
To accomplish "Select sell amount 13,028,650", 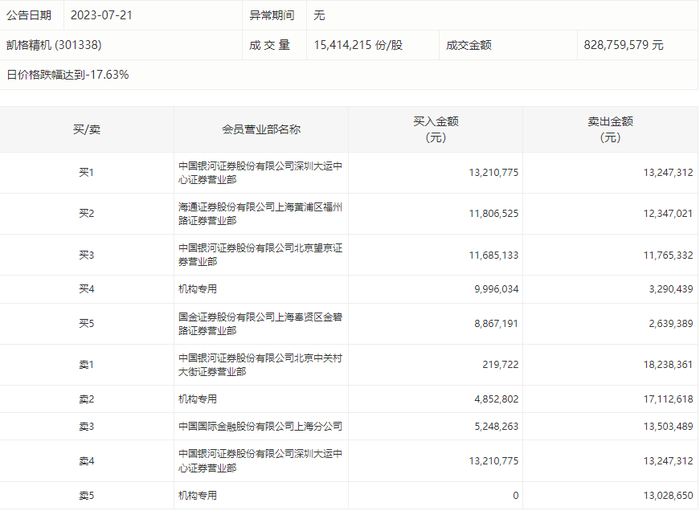I will [x=668, y=495].
